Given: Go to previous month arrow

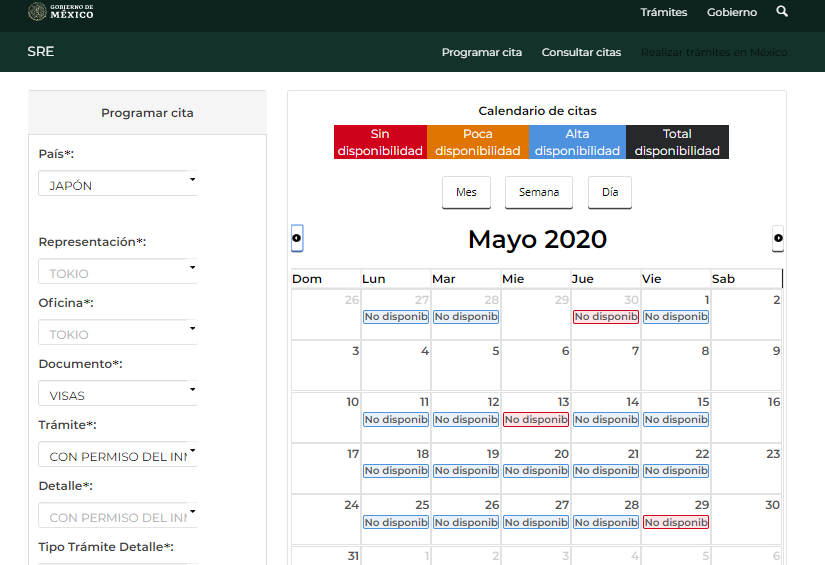Looking at the screenshot, I should [x=297, y=238].
